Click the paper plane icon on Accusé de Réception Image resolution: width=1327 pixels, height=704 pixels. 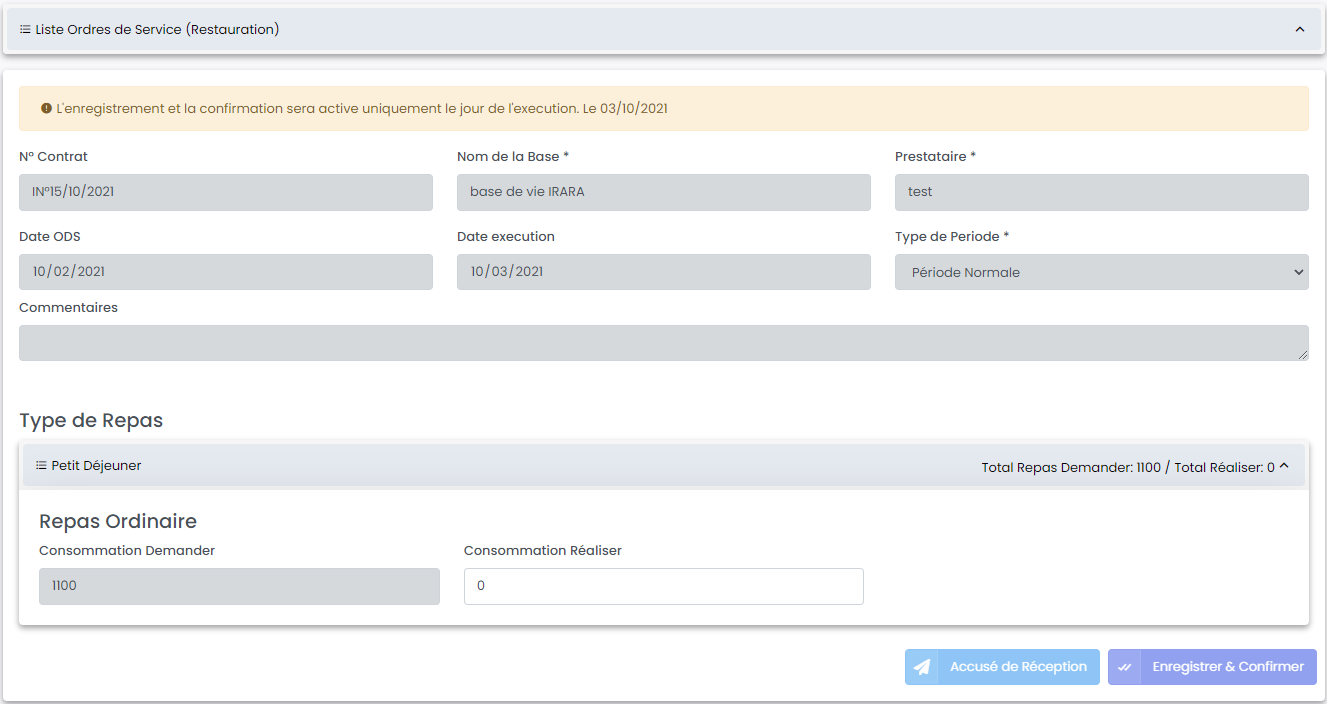tap(922, 667)
